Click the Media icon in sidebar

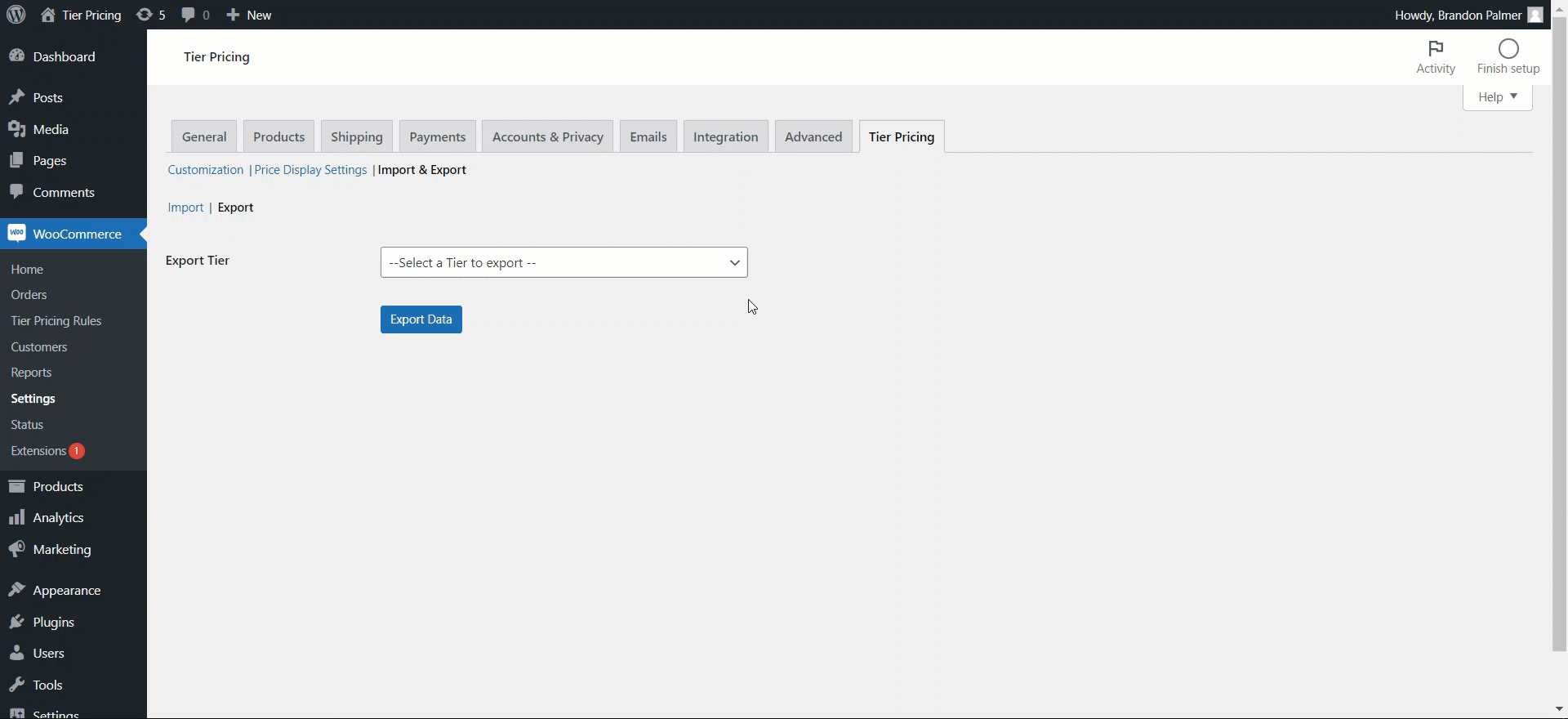(16, 129)
